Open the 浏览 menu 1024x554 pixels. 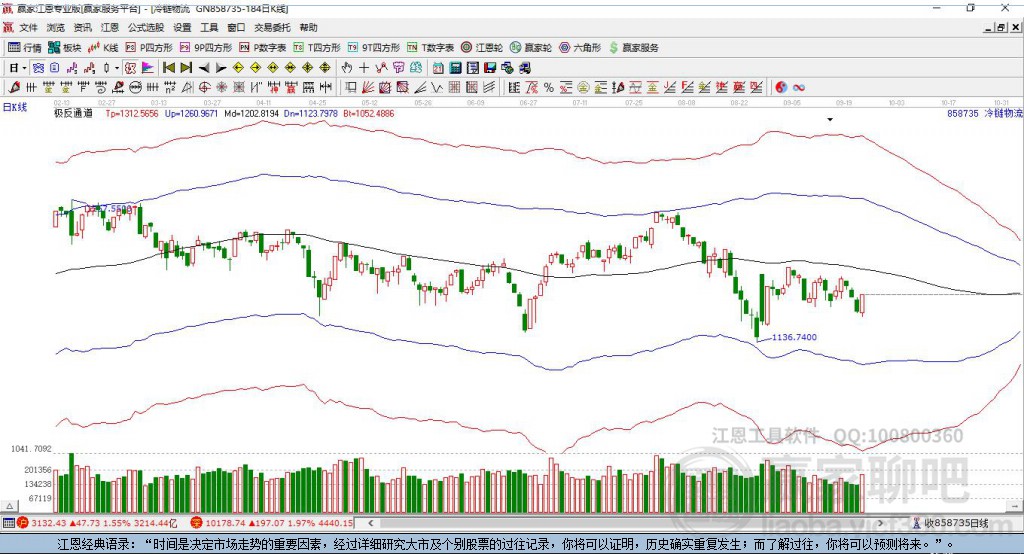[x=56, y=27]
